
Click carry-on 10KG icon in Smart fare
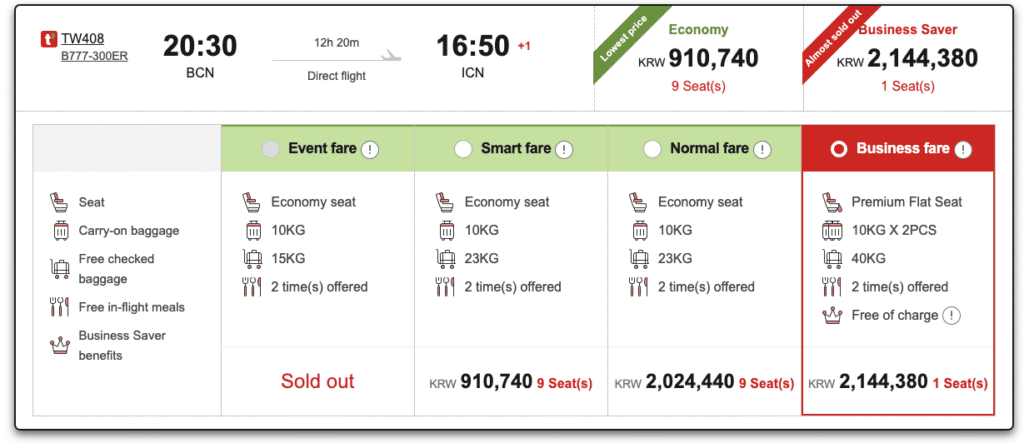pyautogui.click(x=445, y=231)
